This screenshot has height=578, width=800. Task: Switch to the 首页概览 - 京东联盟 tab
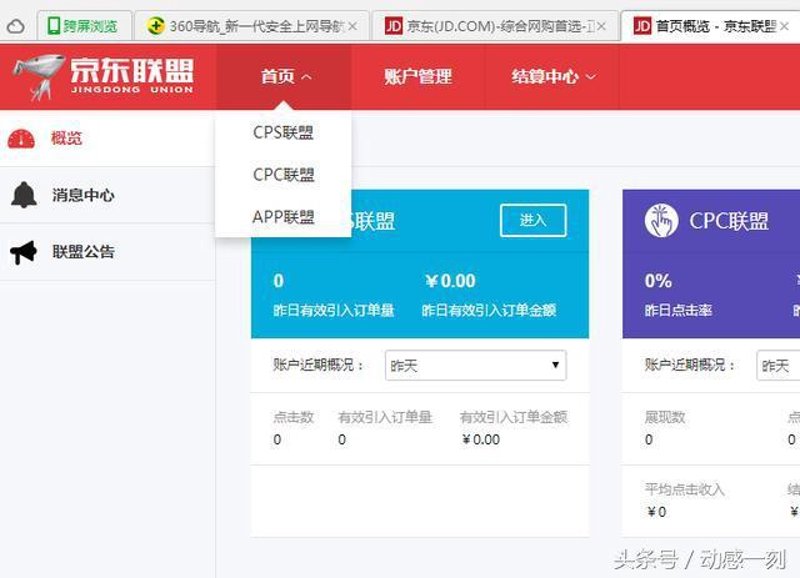pos(711,26)
